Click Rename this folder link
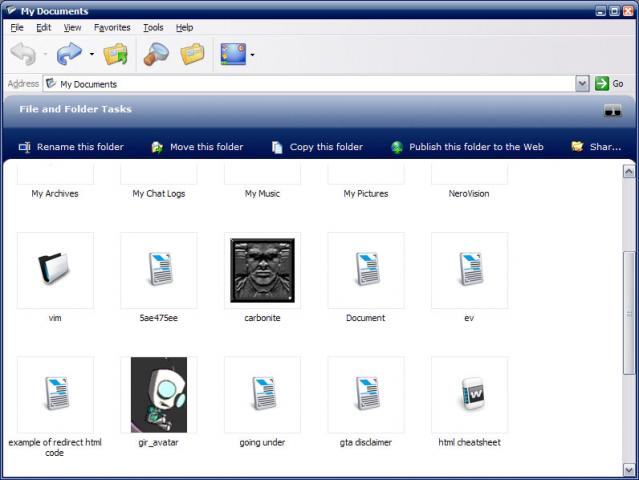Image resolution: width=639 pixels, height=480 pixels. 80,147
